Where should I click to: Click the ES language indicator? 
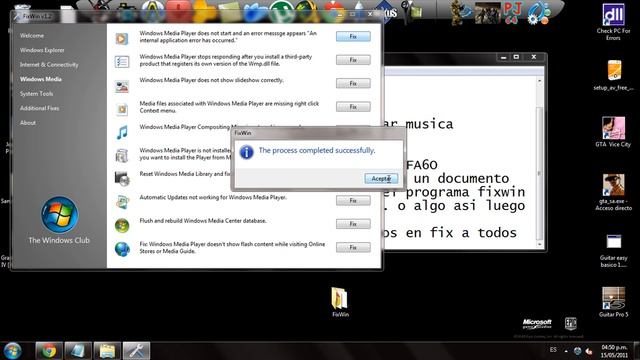point(553,350)
